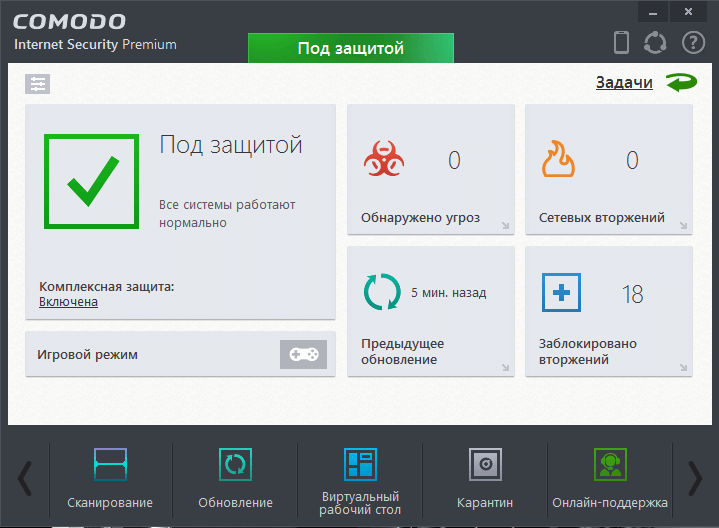This screenshot has width=719, height=528.
Task: Toggle game mode with gamepad button
Action: pos(304,354)
